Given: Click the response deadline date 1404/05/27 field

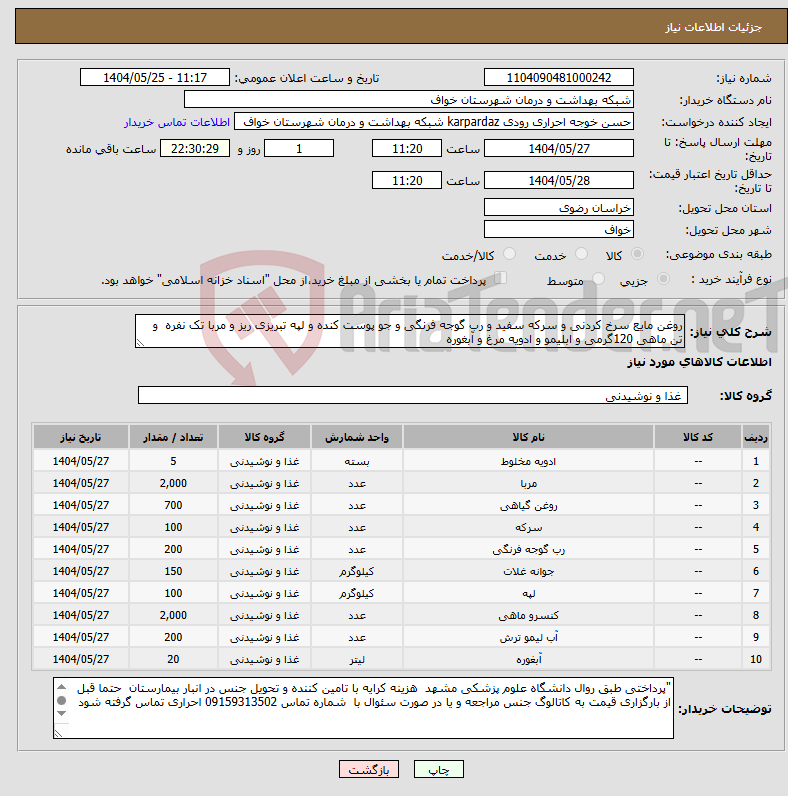Looking at the screenshot, I should (559, 148).
